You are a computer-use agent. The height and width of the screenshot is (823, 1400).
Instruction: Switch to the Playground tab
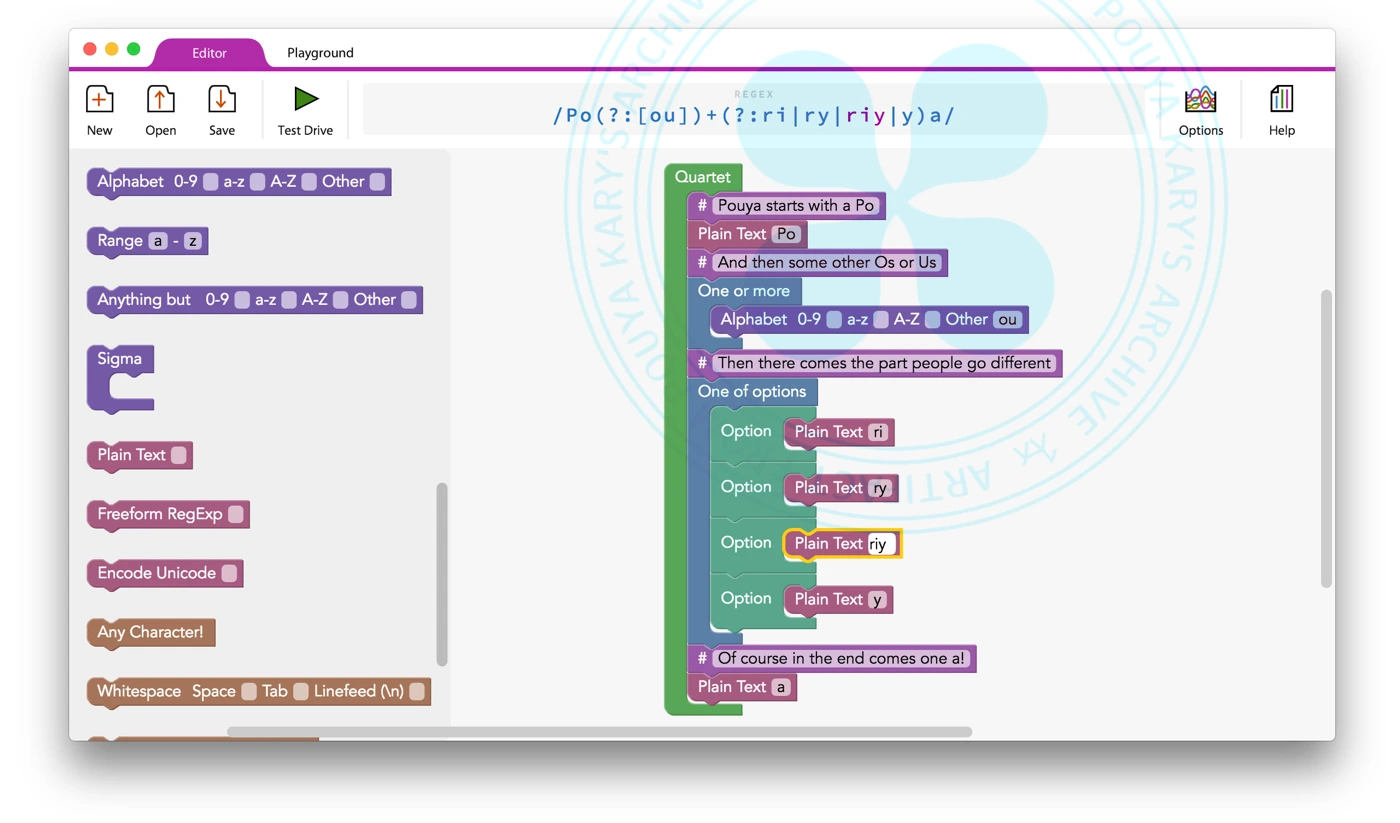[320, 53]
